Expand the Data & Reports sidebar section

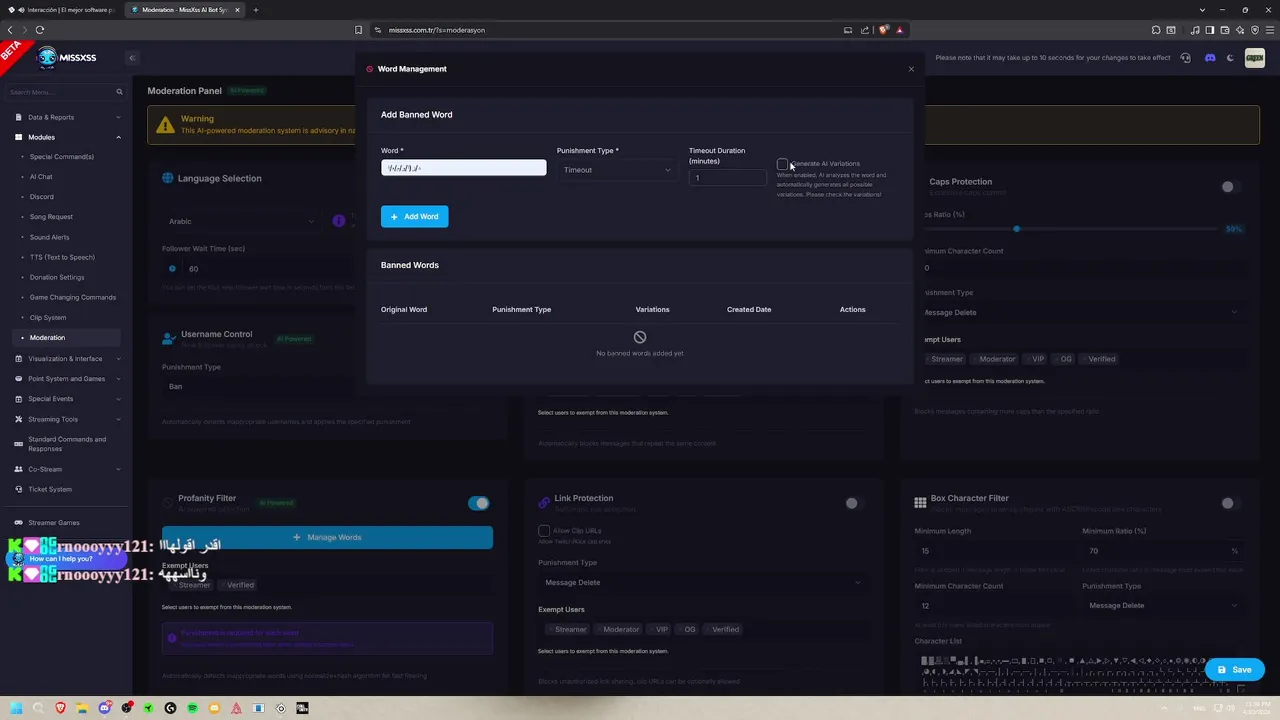[68, 117]
